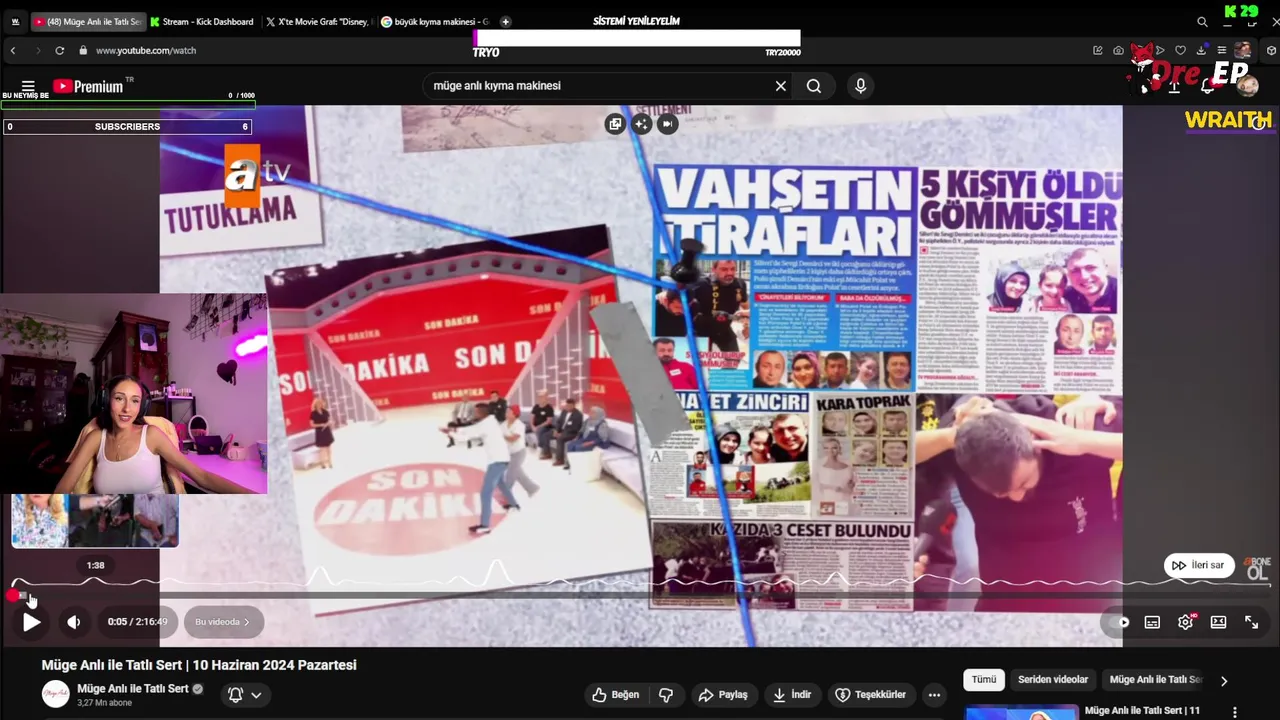Dislike the video
1280x720 pixels.
click(x=666, y=695)
